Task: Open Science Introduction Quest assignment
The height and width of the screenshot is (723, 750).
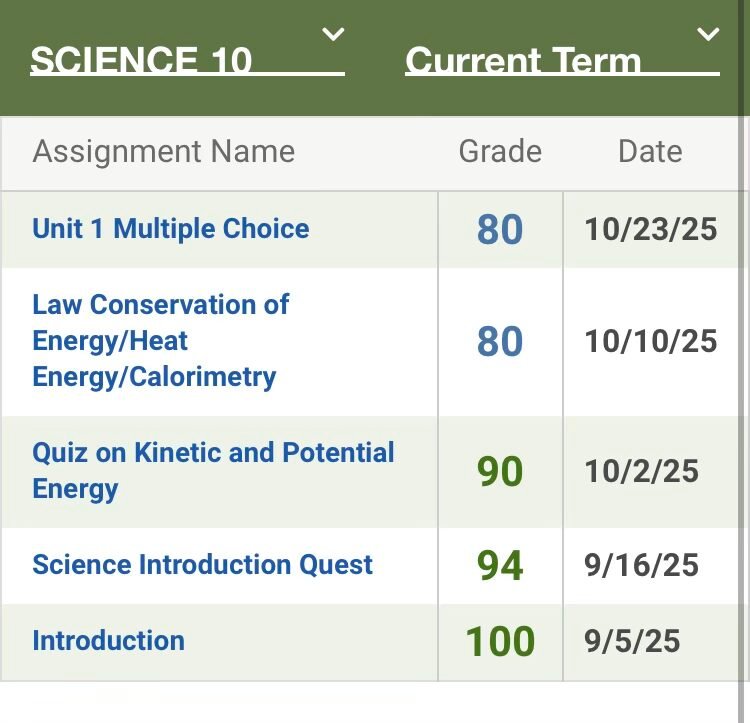Action: coord(202,564)
